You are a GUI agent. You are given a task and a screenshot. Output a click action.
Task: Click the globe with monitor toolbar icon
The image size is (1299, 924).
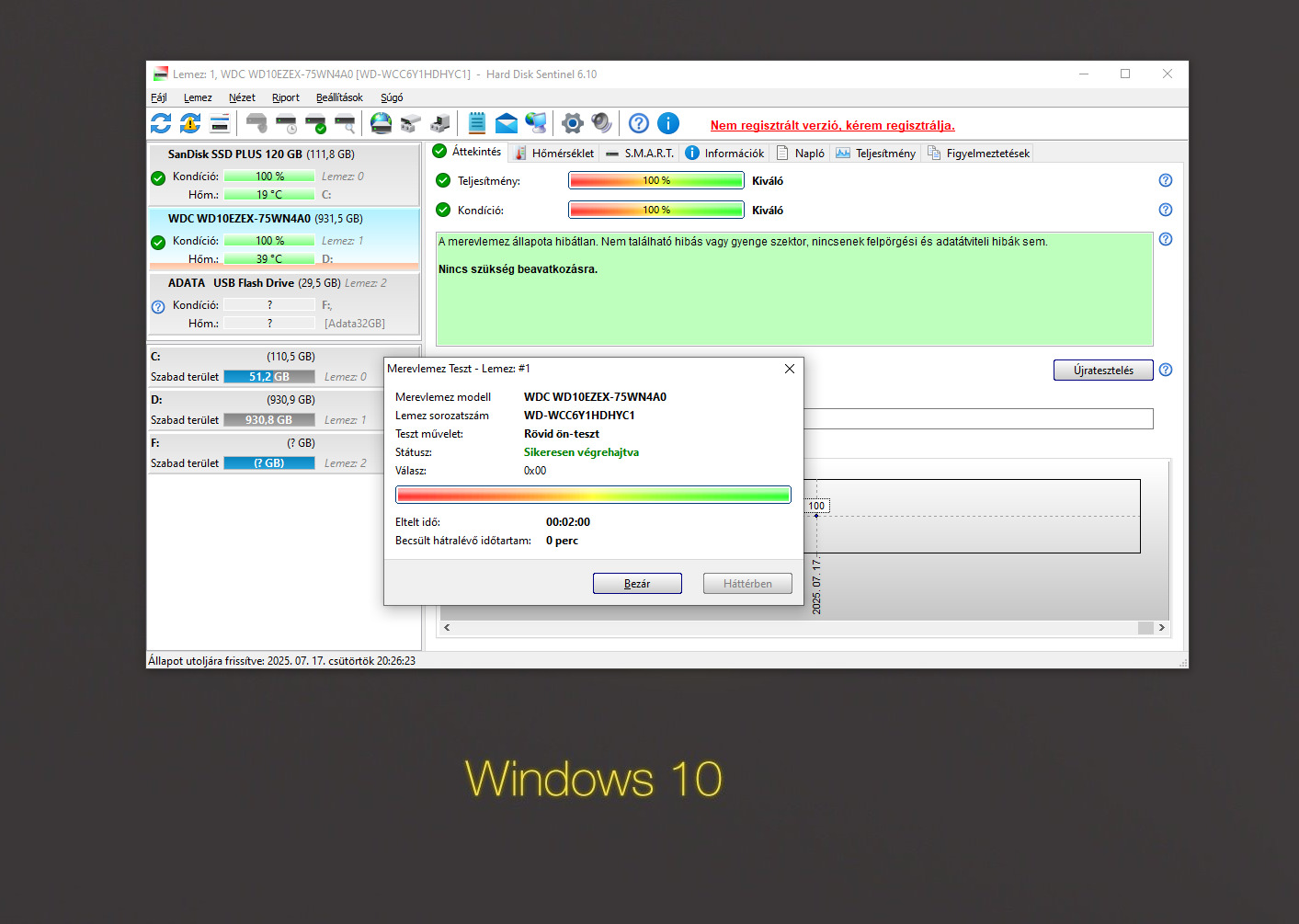click(x=536, y=123)
